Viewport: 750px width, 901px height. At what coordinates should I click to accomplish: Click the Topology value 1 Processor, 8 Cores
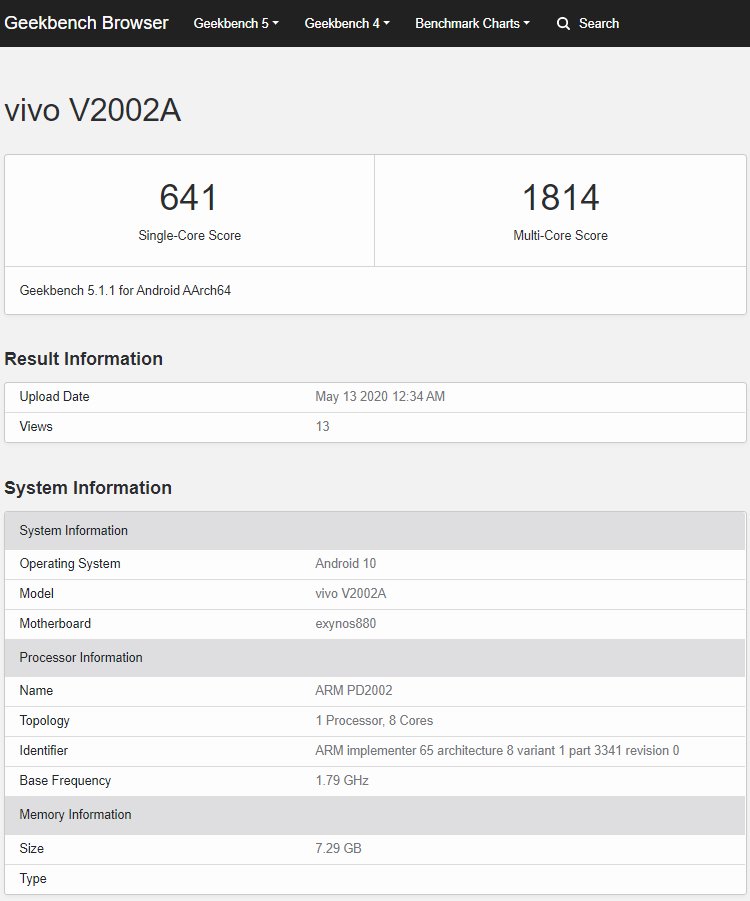[374, 721]
